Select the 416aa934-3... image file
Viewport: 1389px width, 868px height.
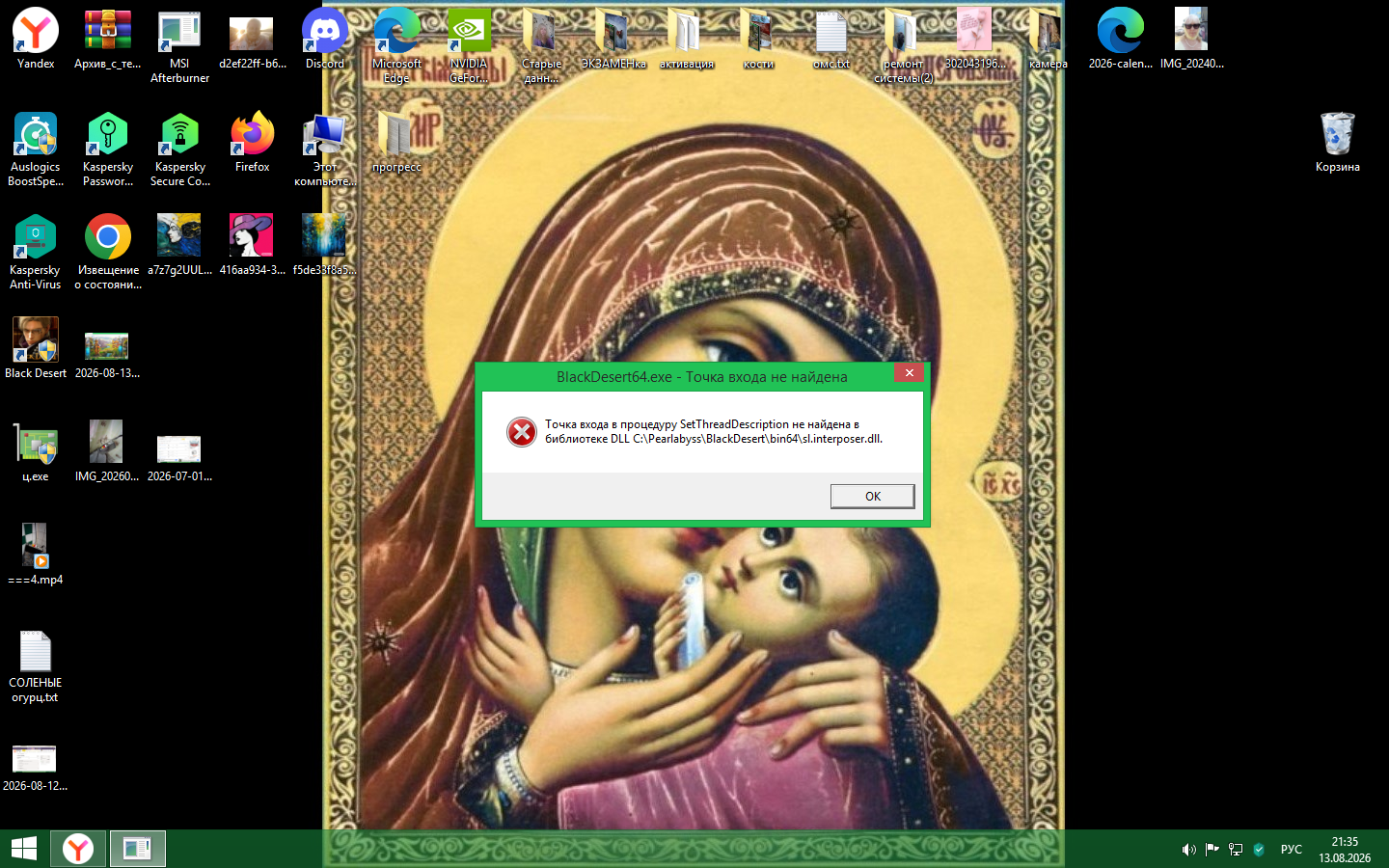click(x=253, y=246)
